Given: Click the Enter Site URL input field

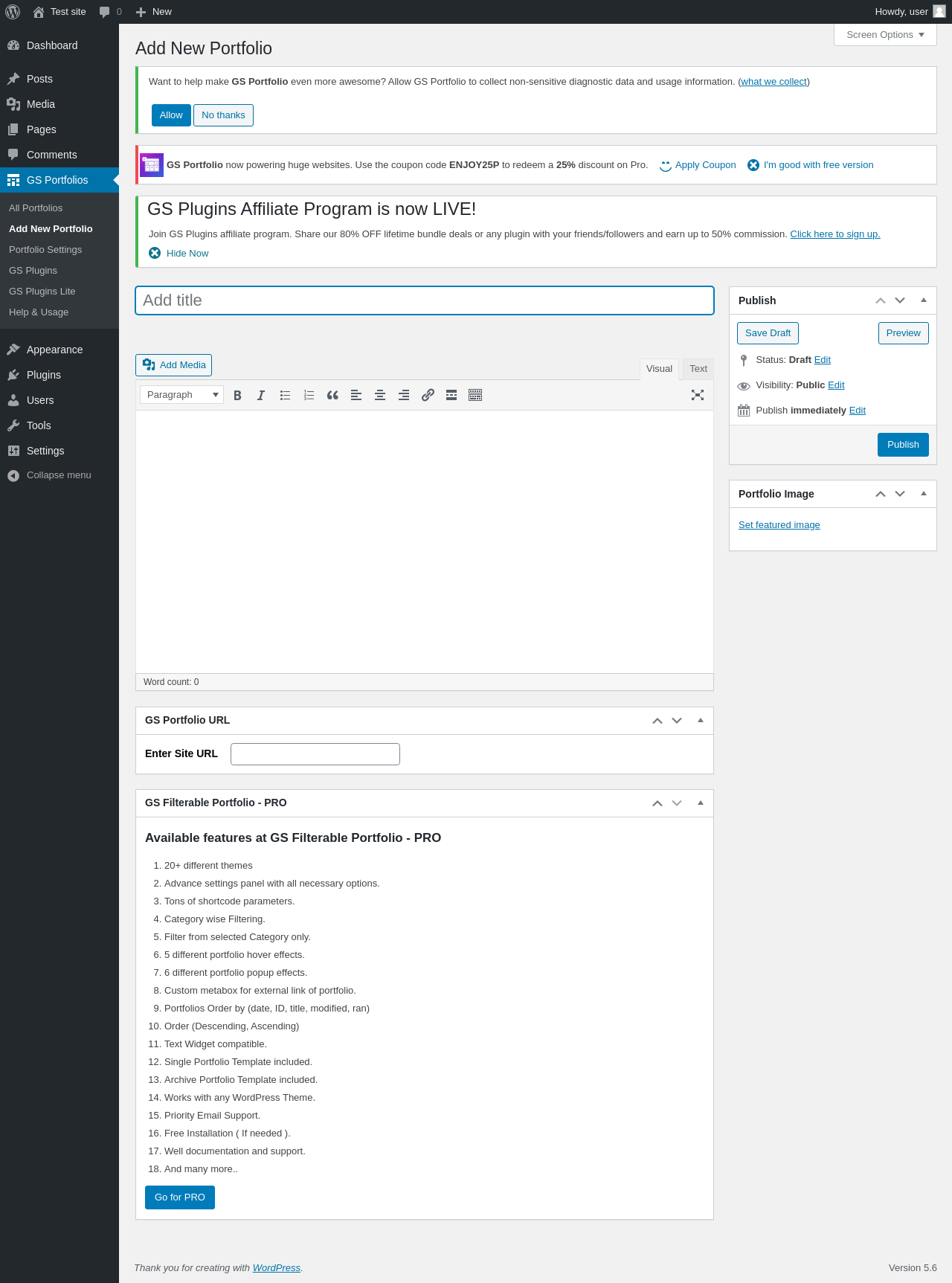Looking at the screenshot, I should 315,754.
